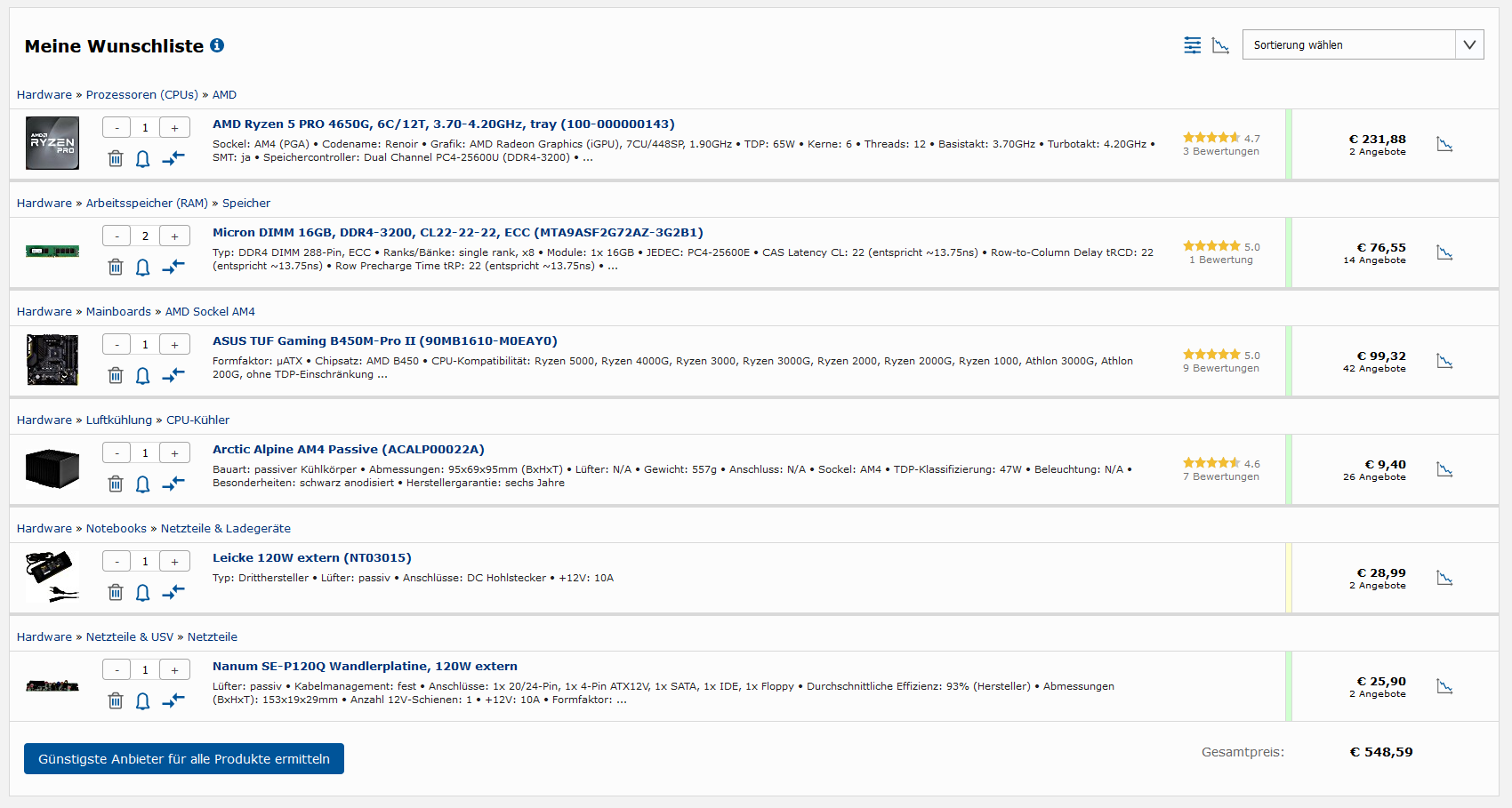Decrease quantity of Nanum SE-P120Q
This screenshot has height=808, width=1512.
click(117, 669)
